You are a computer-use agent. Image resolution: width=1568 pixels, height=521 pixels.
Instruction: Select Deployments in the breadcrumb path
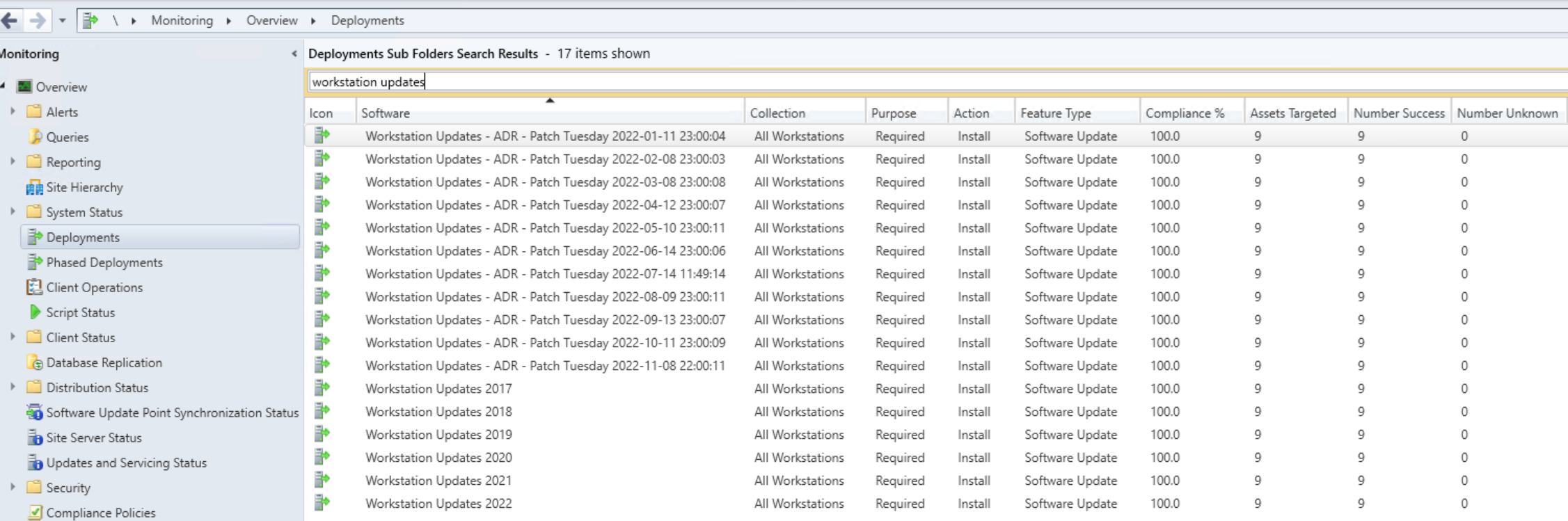coord(367,20)
